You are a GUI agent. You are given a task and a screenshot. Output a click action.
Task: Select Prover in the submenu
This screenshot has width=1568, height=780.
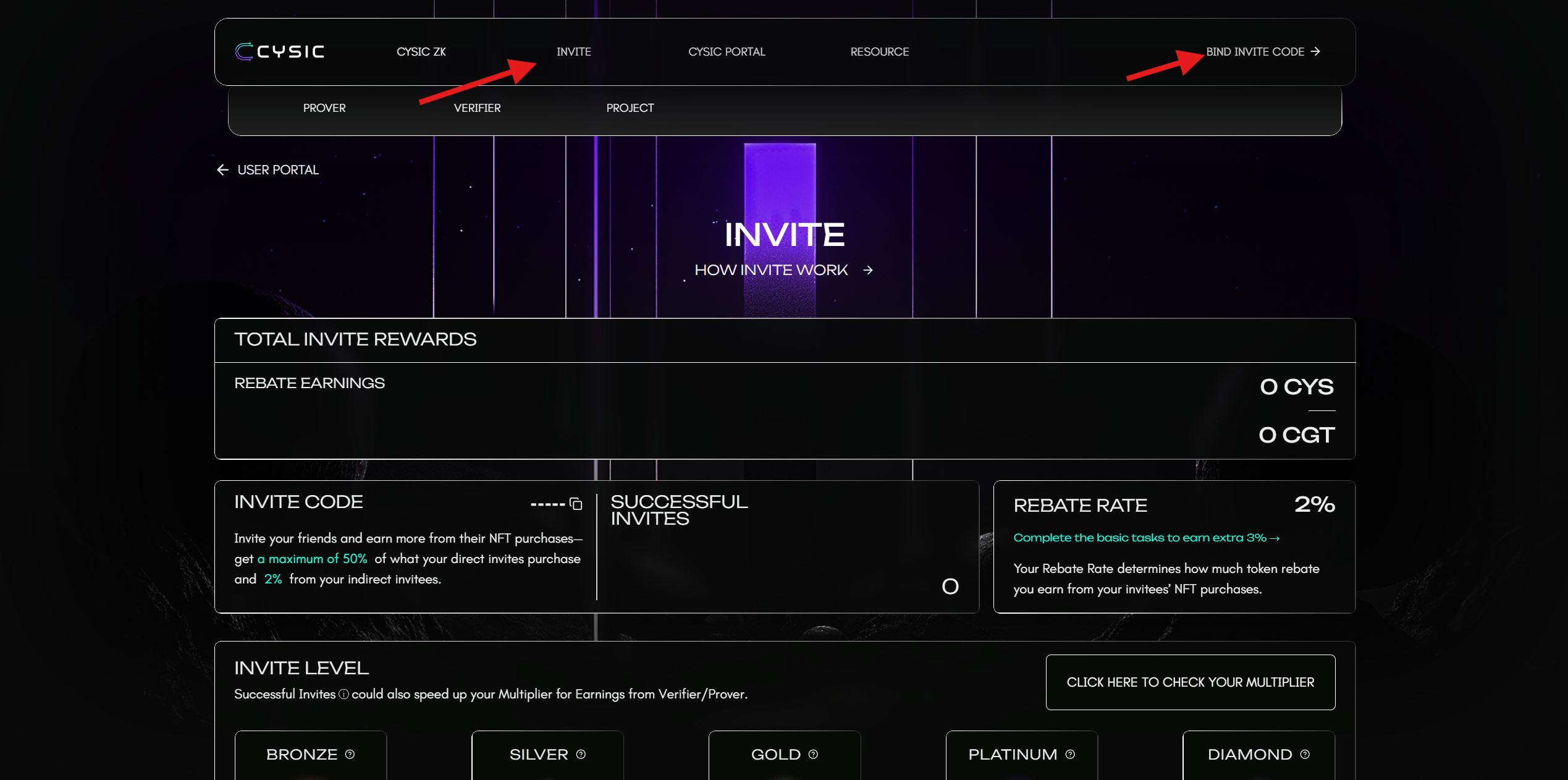324,108
